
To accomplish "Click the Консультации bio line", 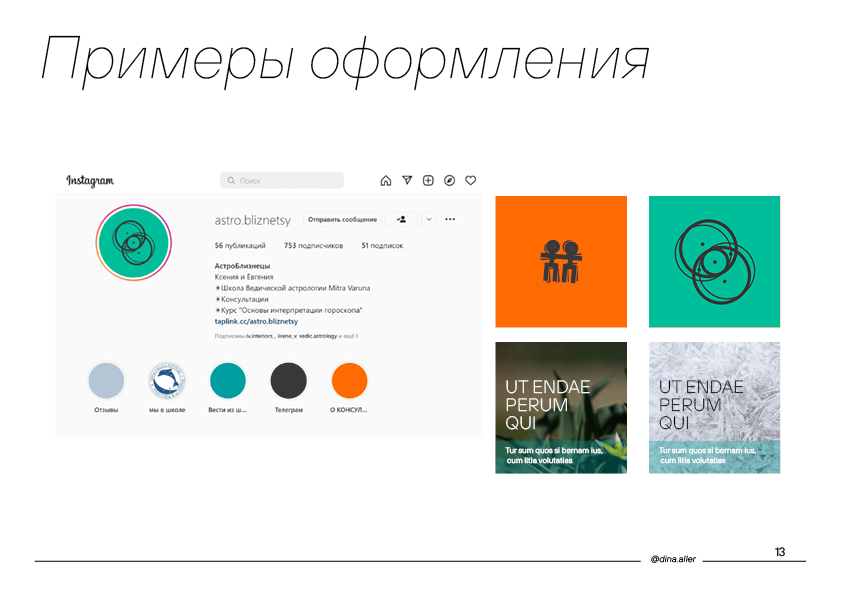I will click(x=242, y=299).
